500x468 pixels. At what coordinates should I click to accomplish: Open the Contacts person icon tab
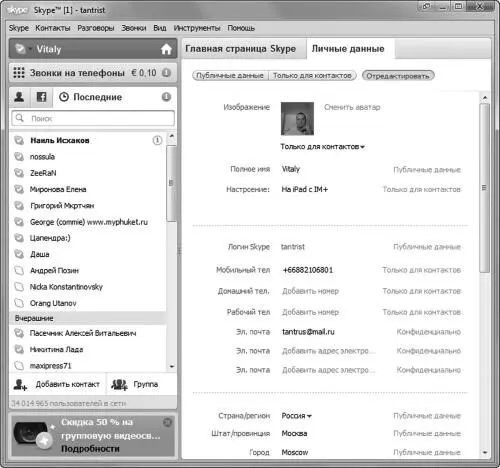point(19,97)
